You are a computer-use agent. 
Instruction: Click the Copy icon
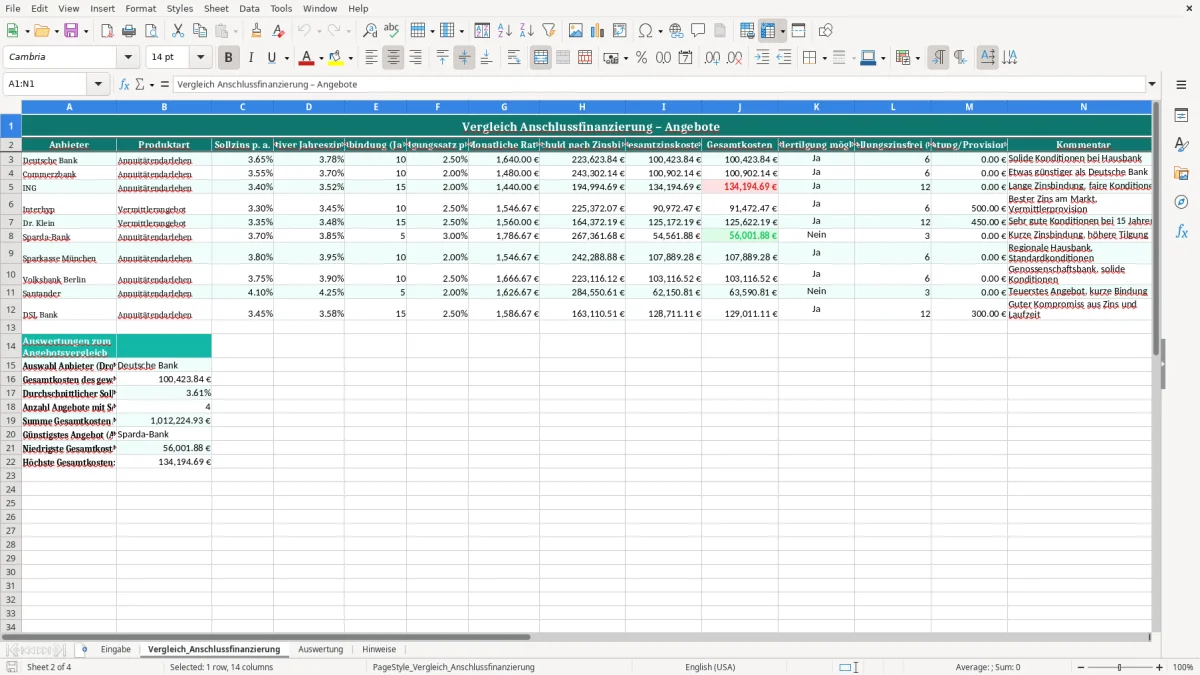coord(199,31)
